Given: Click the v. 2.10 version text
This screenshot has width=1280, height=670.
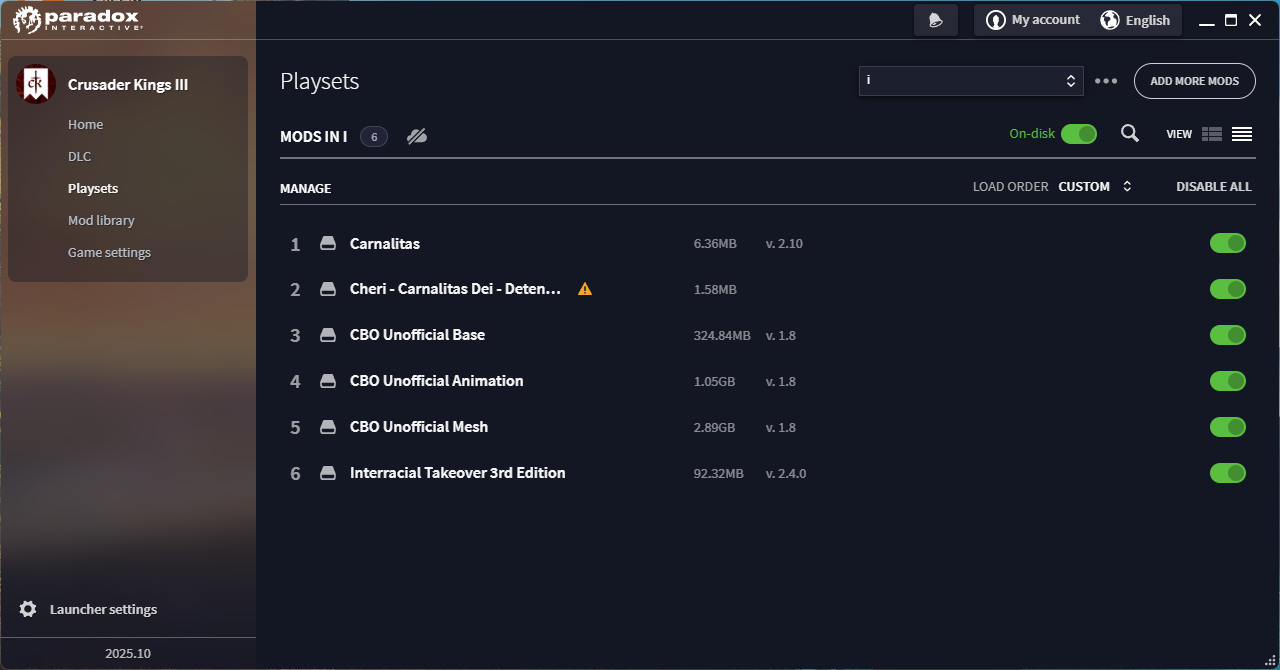Looking at the screenshot, I should (x=784, y=244).
